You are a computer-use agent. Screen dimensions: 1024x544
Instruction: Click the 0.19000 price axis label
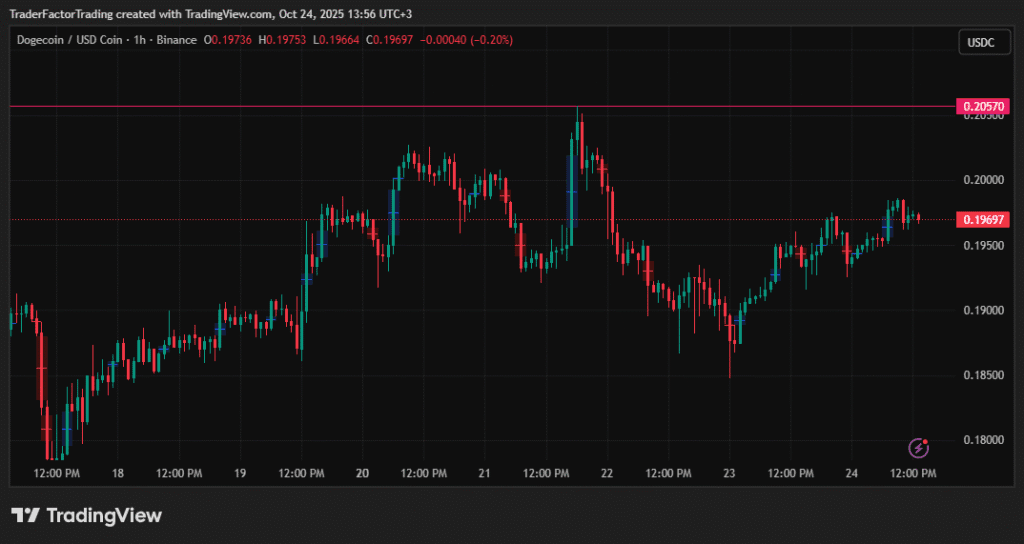pos(981,310)
